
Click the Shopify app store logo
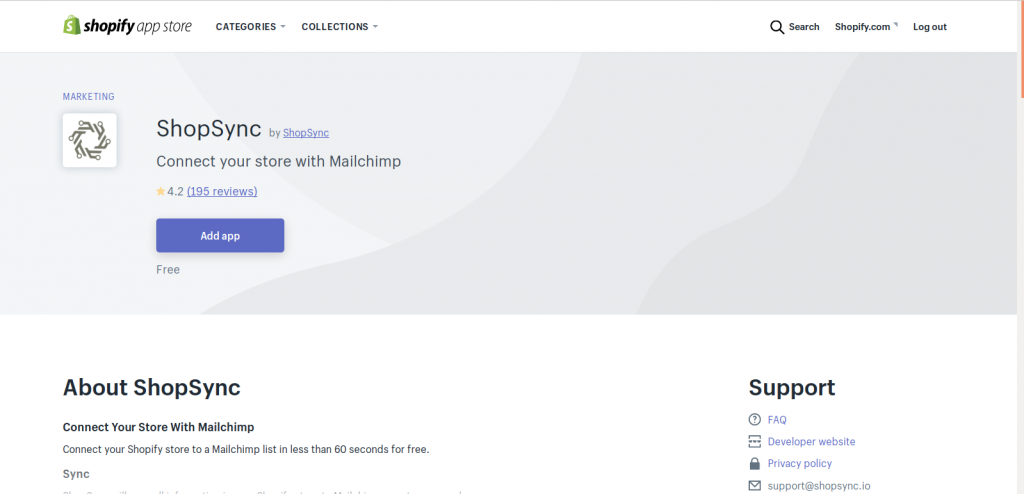click(127, 26)
